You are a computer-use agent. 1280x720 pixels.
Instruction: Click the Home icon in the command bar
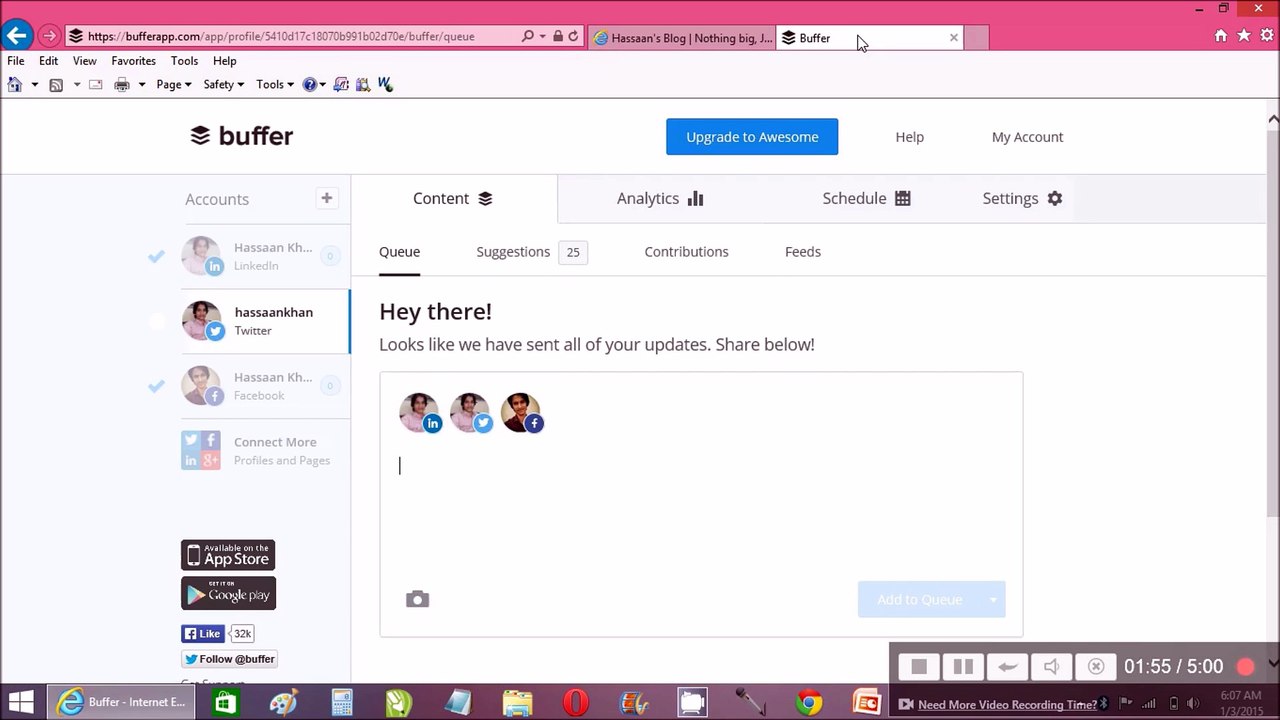click(14, 84)
